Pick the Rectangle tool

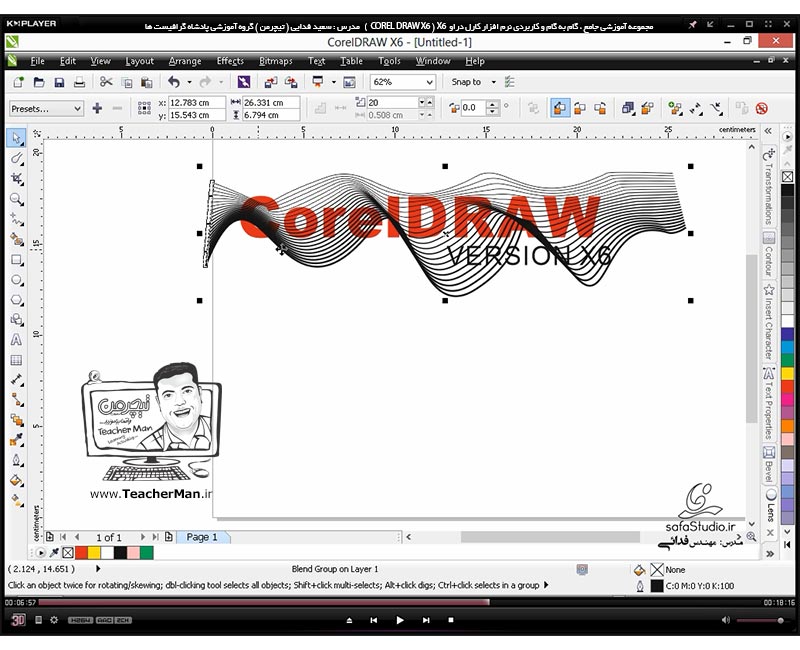pyautogui.click(x=16, y=260)
